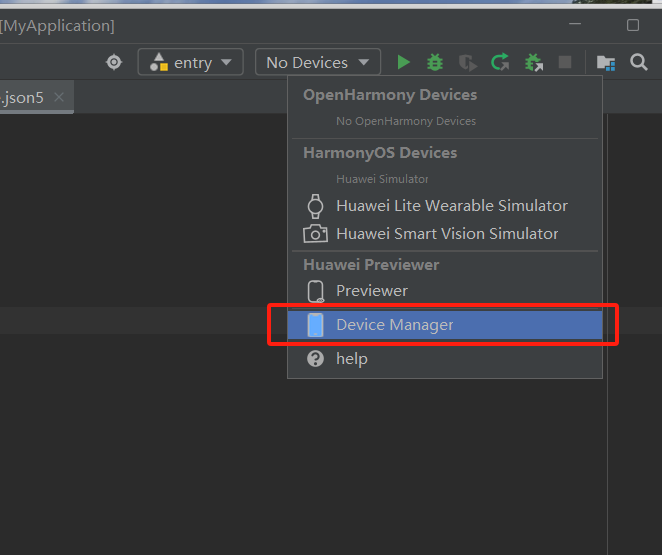Click the profile run icon
Image resolution: width=662 pixels, height=555 pixels.
click(468, 63)
